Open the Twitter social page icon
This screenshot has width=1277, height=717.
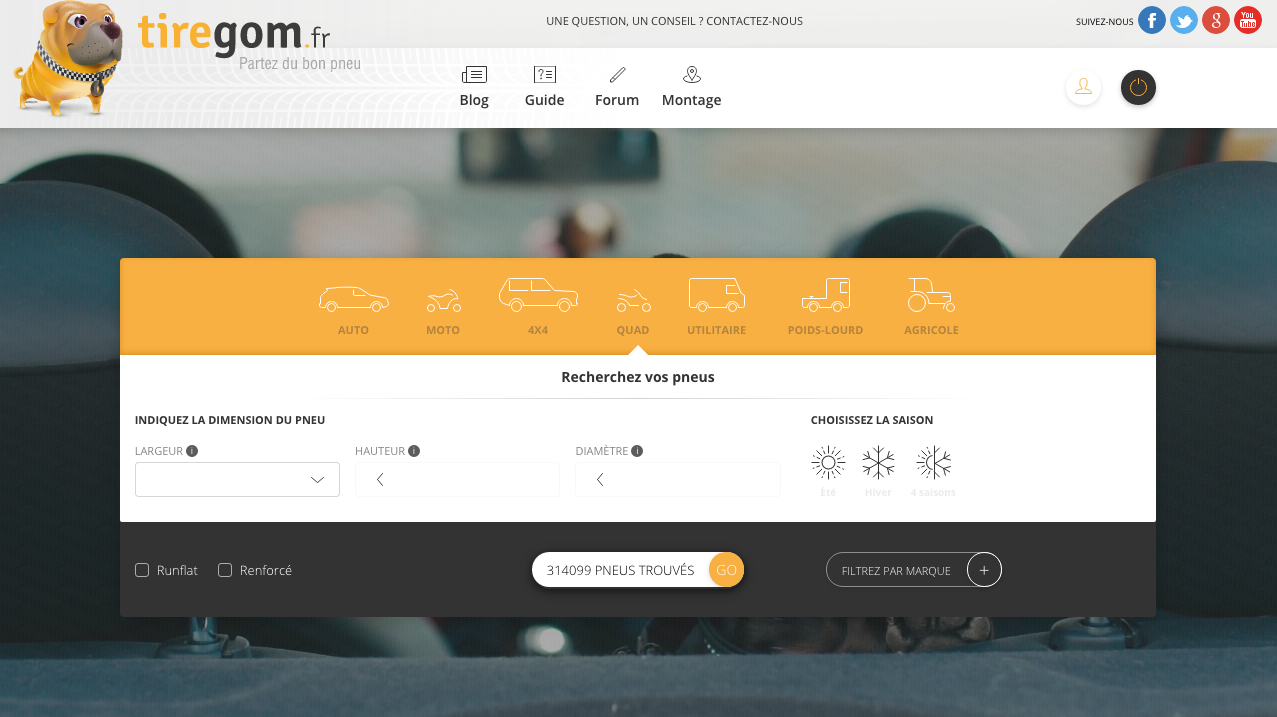pos(1184,20)
